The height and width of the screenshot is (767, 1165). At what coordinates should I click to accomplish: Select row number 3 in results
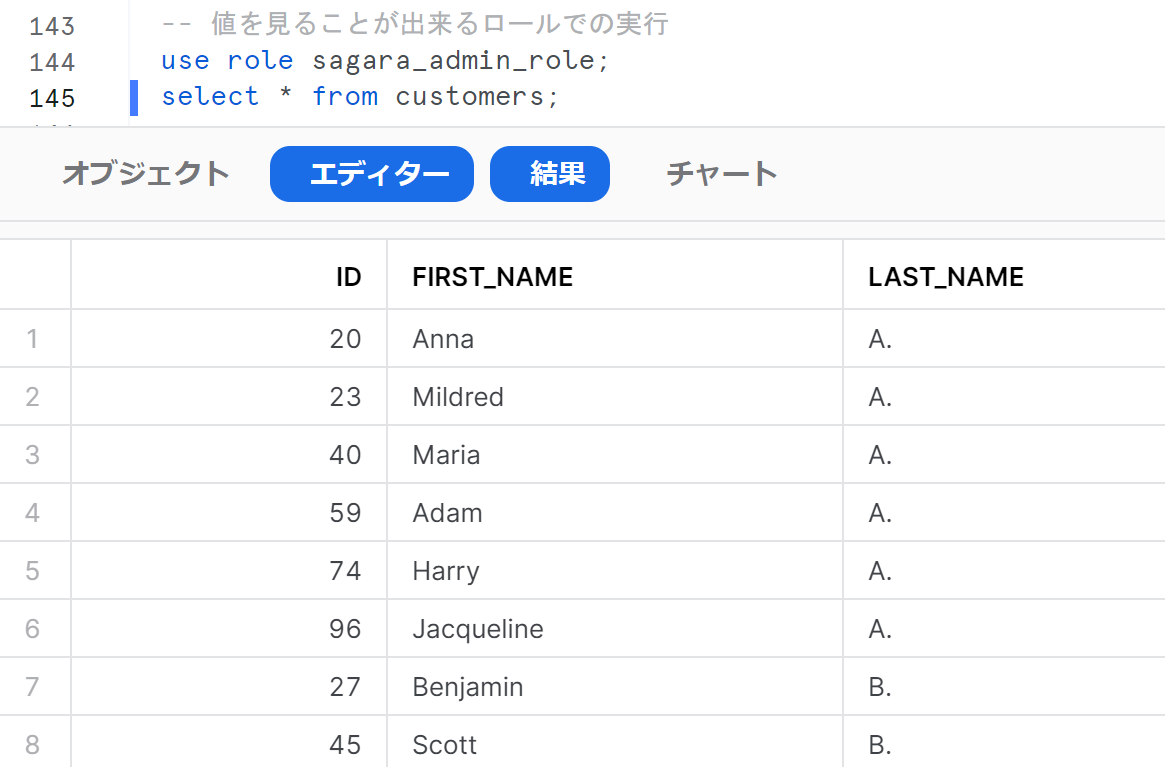coord(35,455)
